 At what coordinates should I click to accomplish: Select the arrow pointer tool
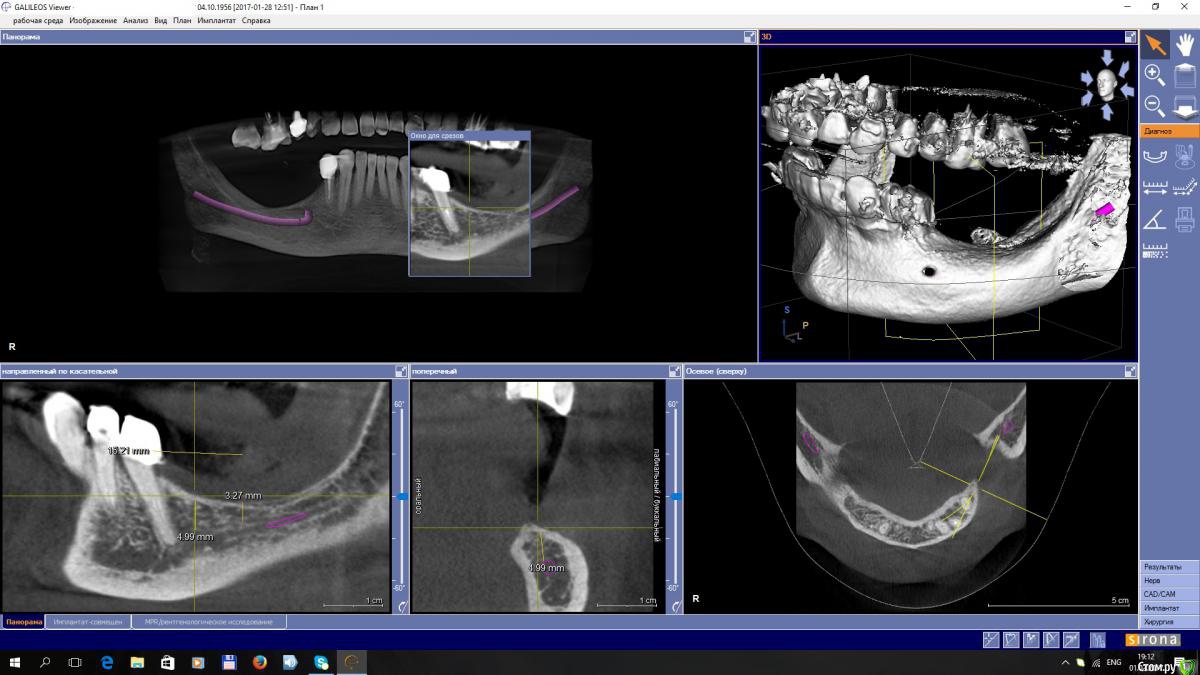1155,44
